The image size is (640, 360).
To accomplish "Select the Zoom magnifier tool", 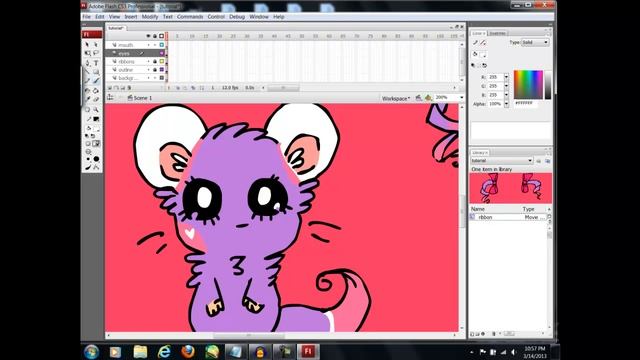I will [x=96, y=109].
